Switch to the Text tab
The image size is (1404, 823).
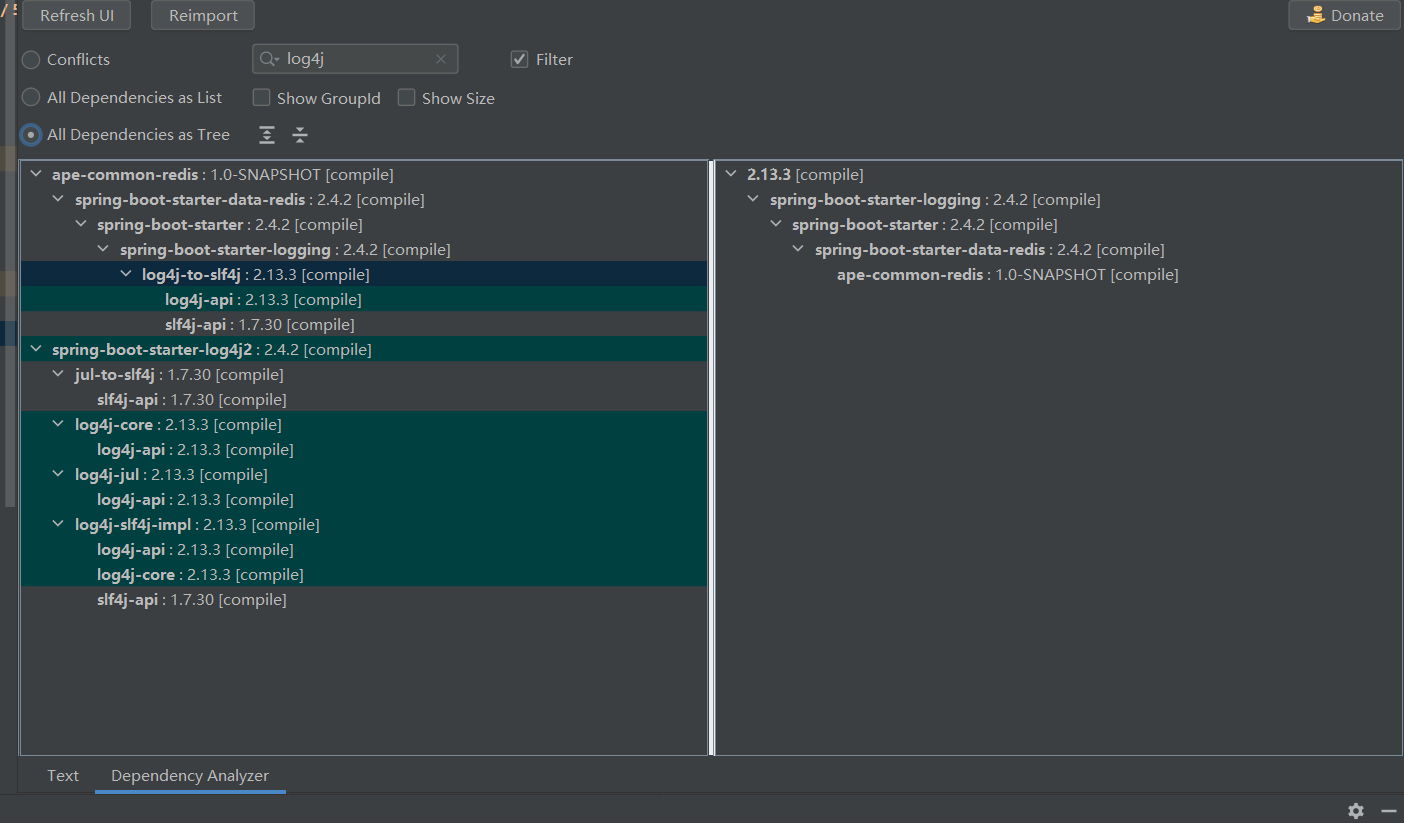[x=63, y=775]
